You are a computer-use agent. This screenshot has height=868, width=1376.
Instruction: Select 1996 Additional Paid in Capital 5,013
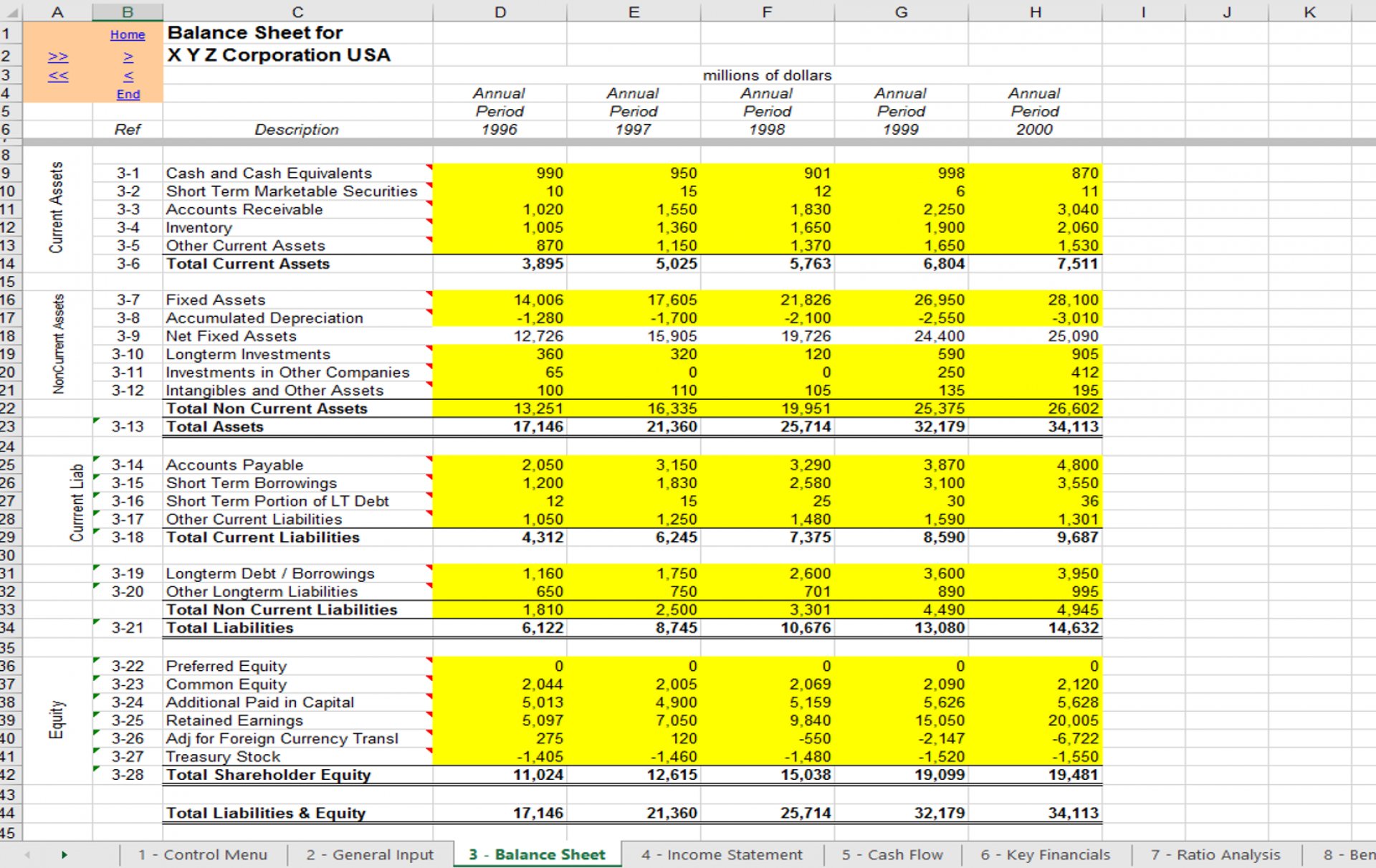500,702
